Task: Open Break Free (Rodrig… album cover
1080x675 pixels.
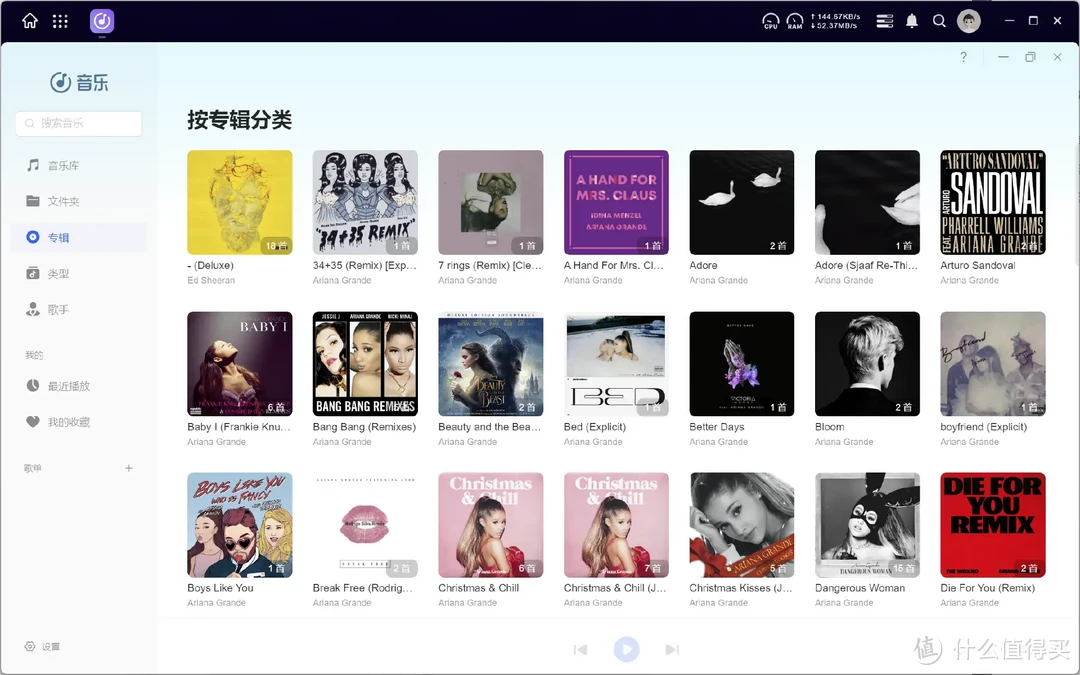Action: coord(365,525)
